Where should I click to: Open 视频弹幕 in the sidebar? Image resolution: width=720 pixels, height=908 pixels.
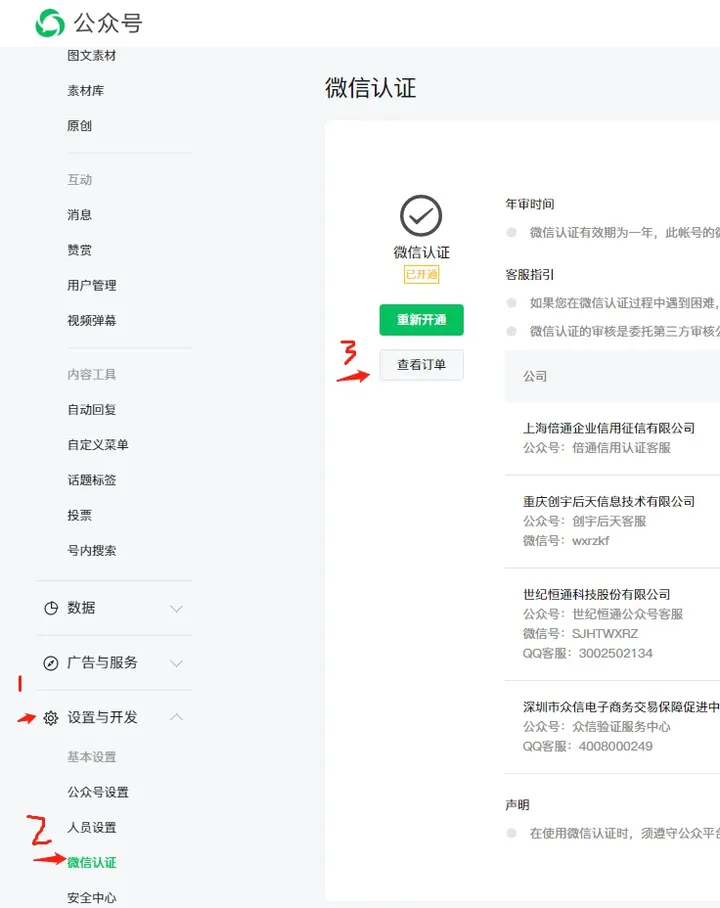pyautogui.click(x=92, y=321)
